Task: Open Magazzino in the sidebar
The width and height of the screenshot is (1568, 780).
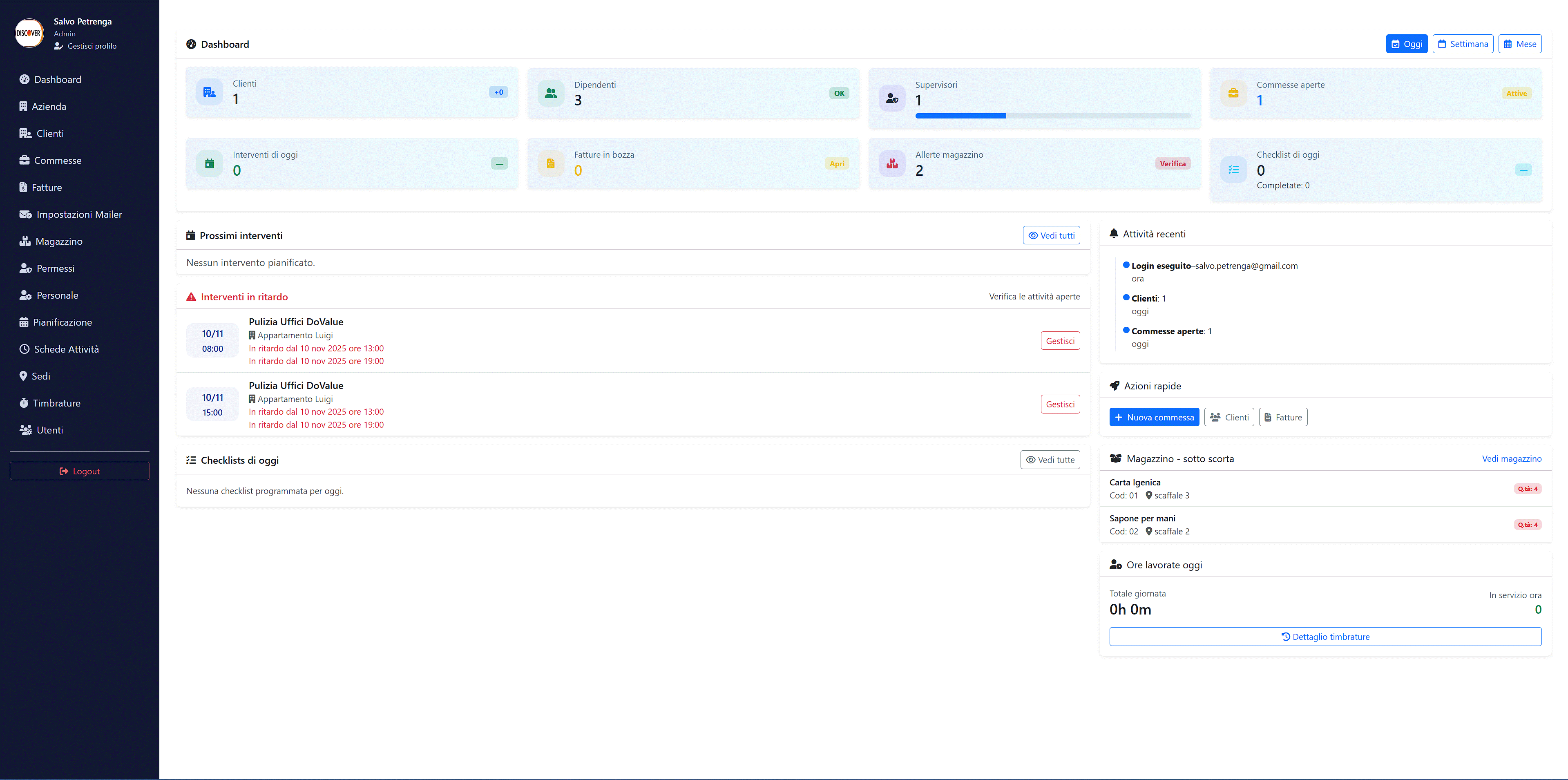Action: click(58, 241)
